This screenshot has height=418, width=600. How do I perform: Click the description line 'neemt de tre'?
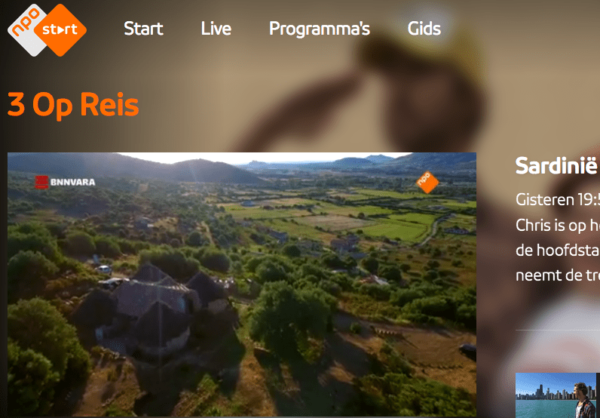point(558,275)
